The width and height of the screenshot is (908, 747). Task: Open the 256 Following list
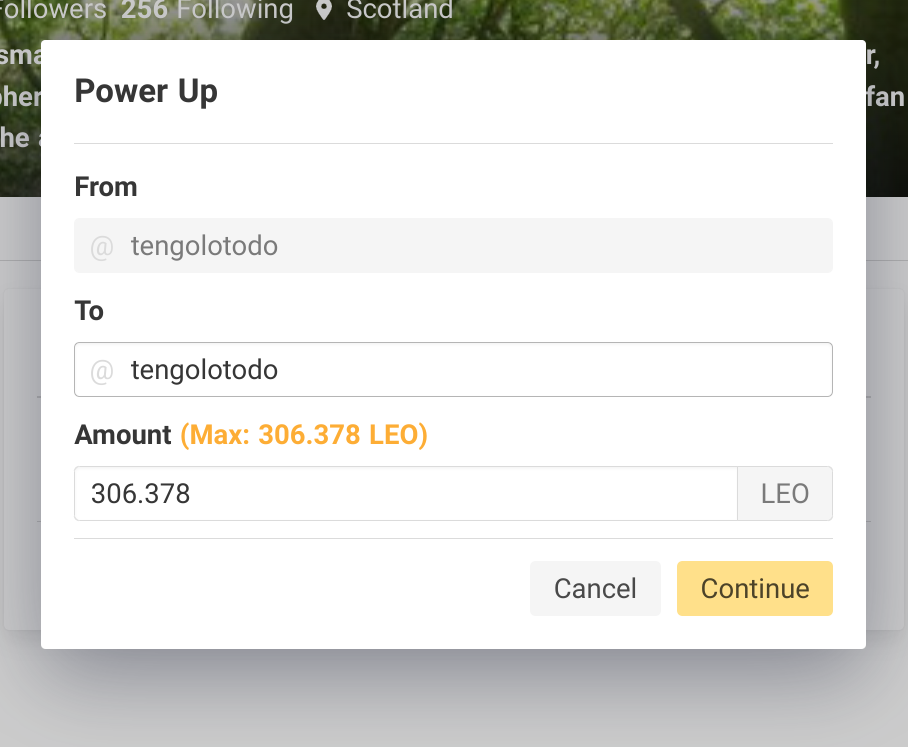tap(207, 10)
